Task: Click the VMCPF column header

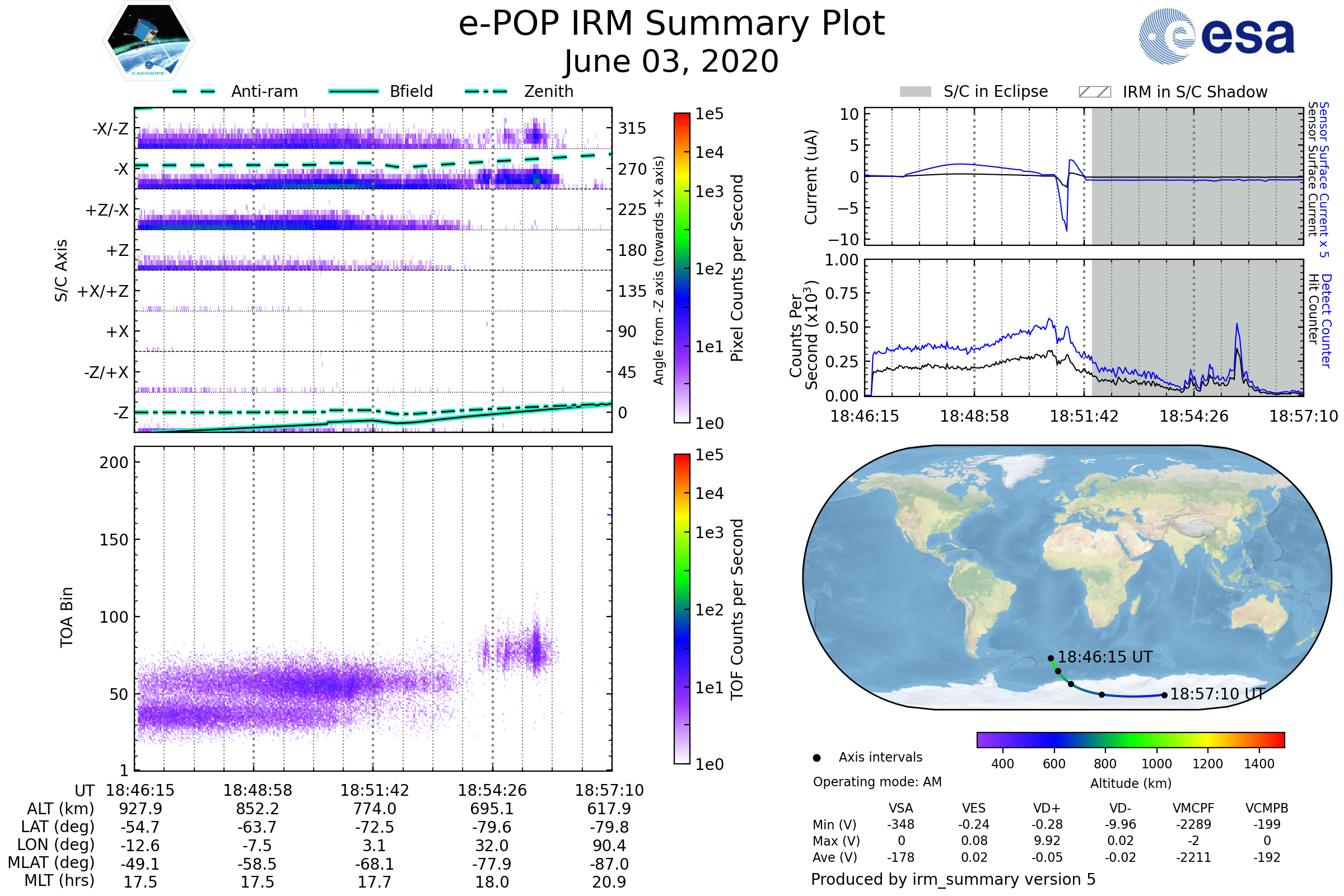Action: tap(1193, 808)
